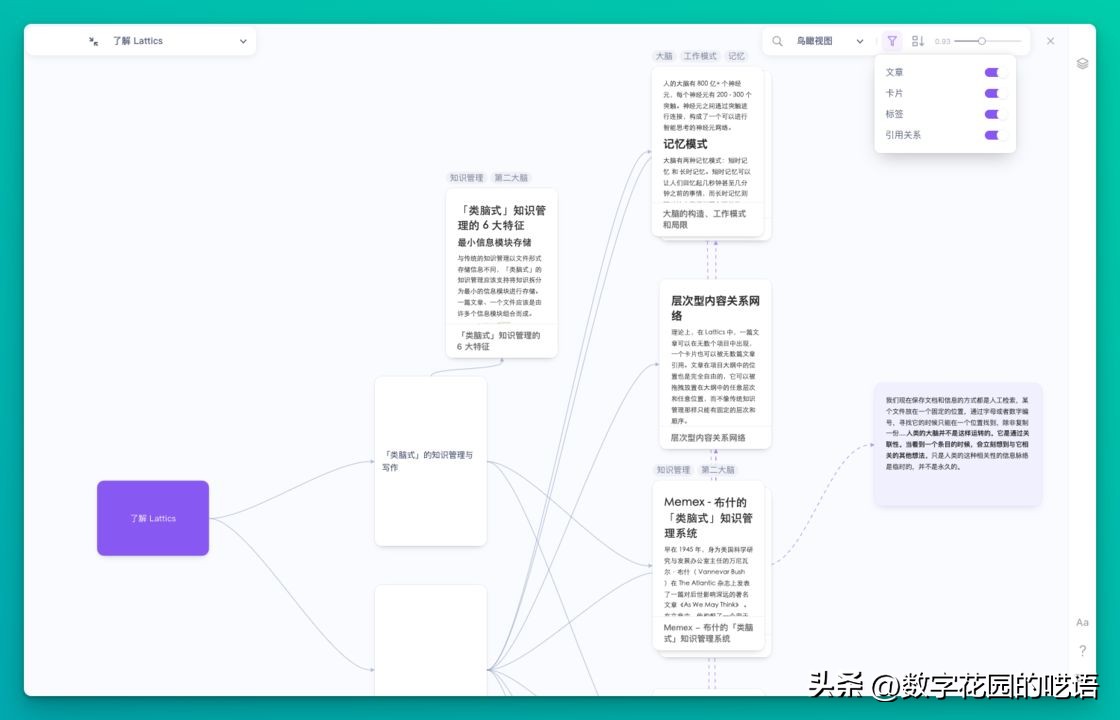This screenshot has height=720, width=1120.
Task: Select the purple 了解 Lattics root node
Action: 153,518
